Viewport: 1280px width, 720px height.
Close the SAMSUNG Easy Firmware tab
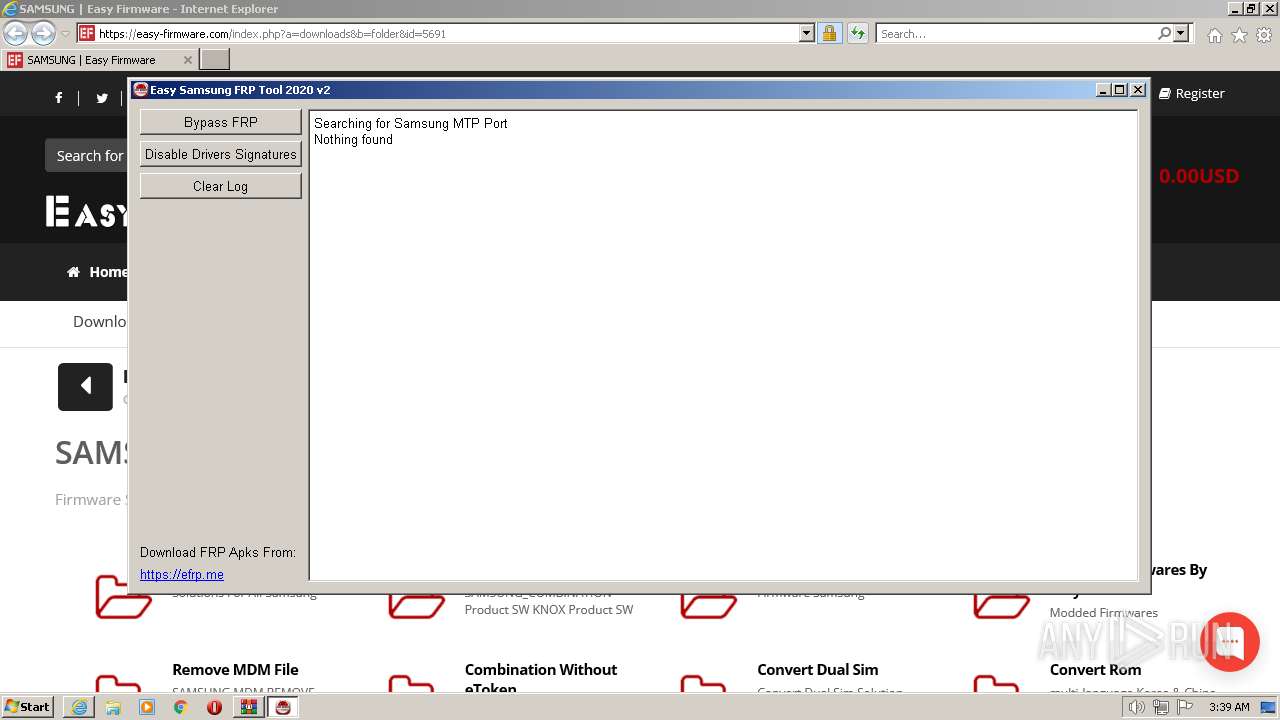pyautogui.click(x=187, y=60)
